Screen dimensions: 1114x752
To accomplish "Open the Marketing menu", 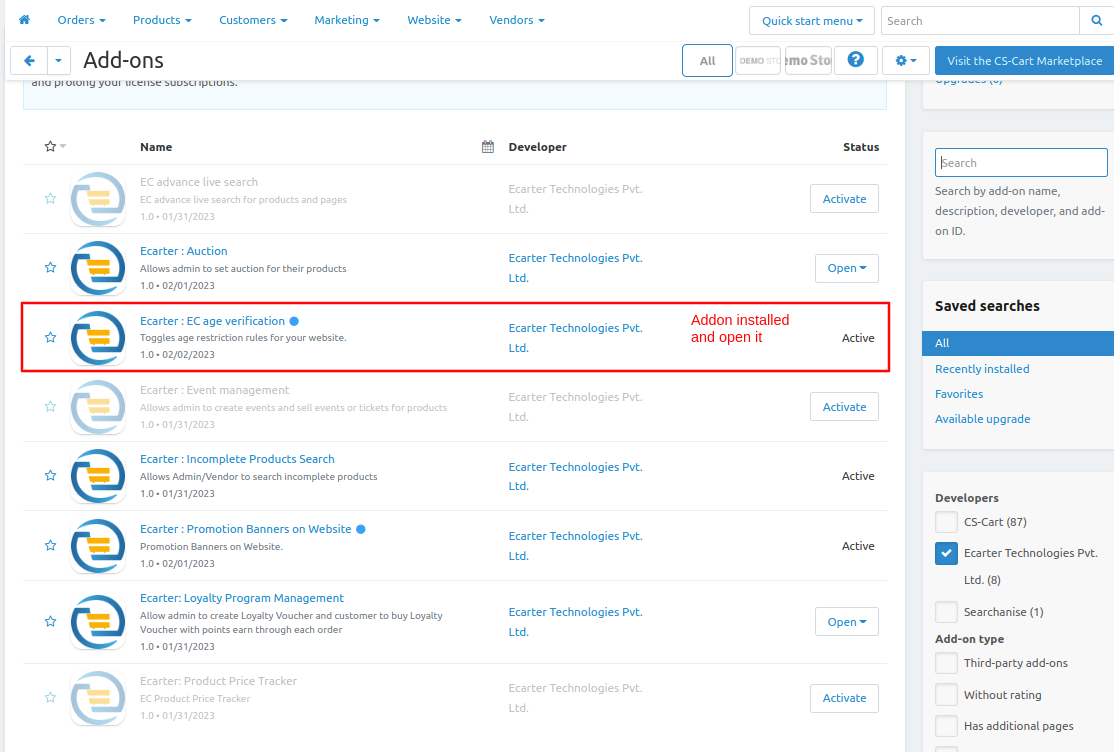I will (x=347, y=20).
